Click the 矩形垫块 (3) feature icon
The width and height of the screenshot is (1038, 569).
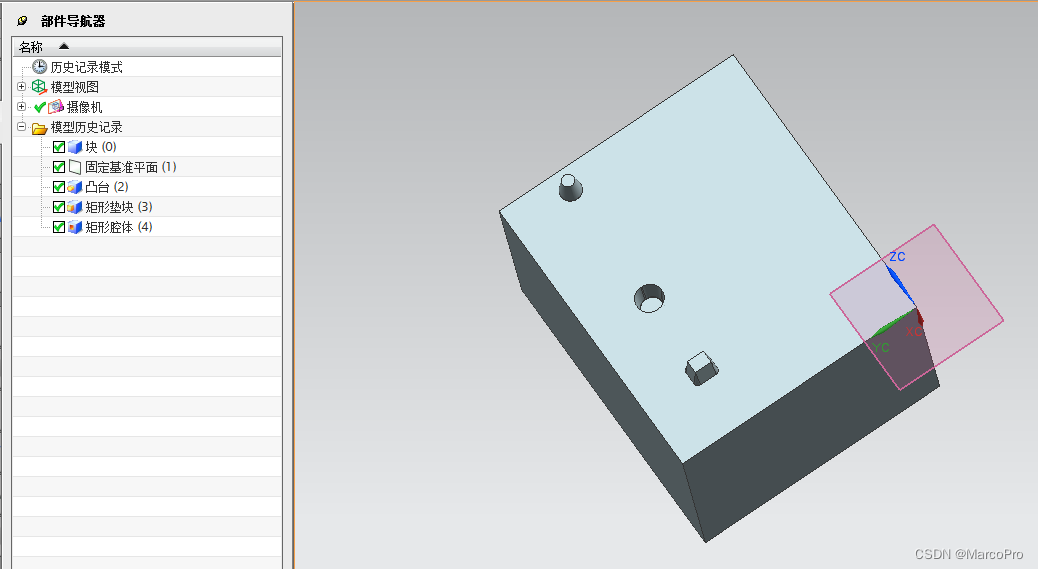pyautogui.click(x=75, y=207)
